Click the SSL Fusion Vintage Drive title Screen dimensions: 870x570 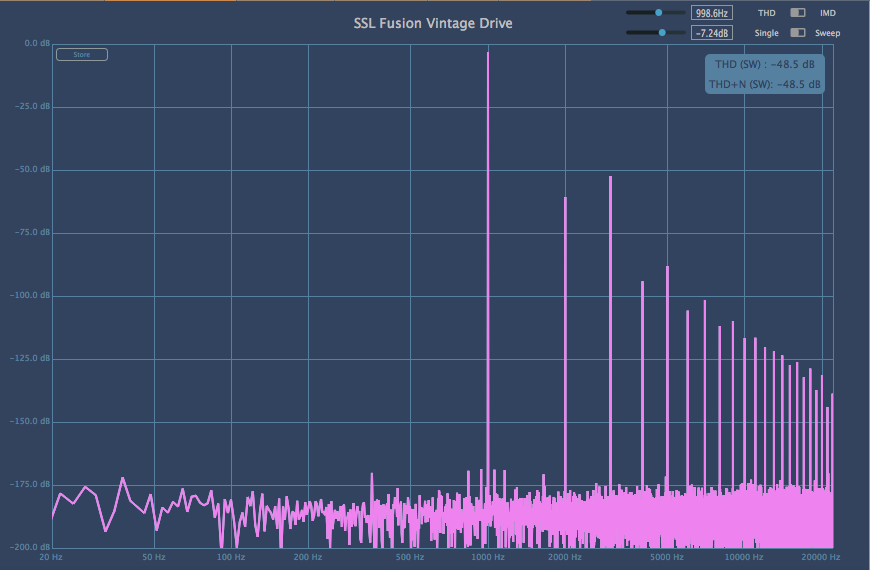pyautogui.click(x=433, y=23)
